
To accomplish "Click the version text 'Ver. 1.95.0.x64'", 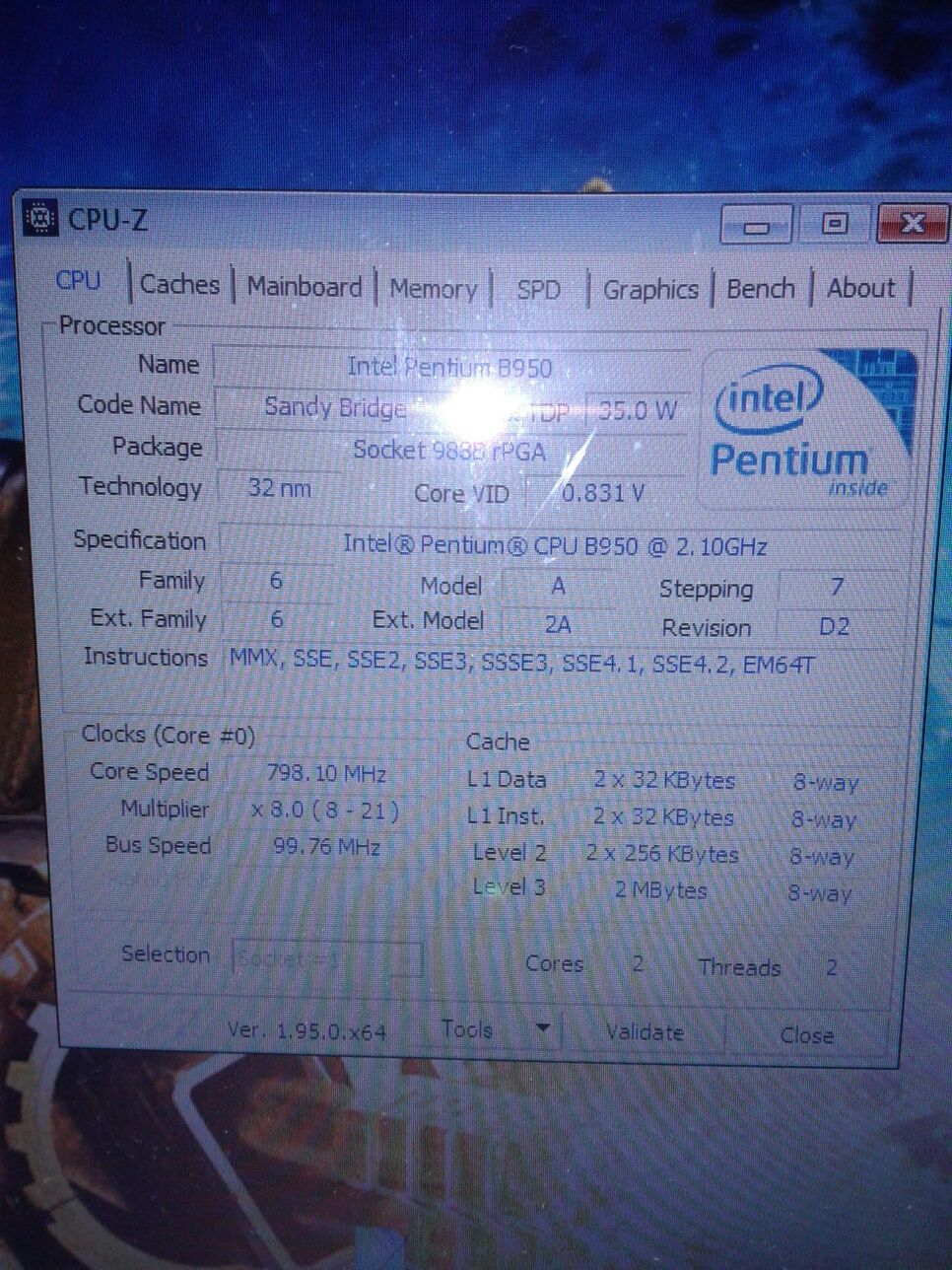I will [x=306, y=1031].
